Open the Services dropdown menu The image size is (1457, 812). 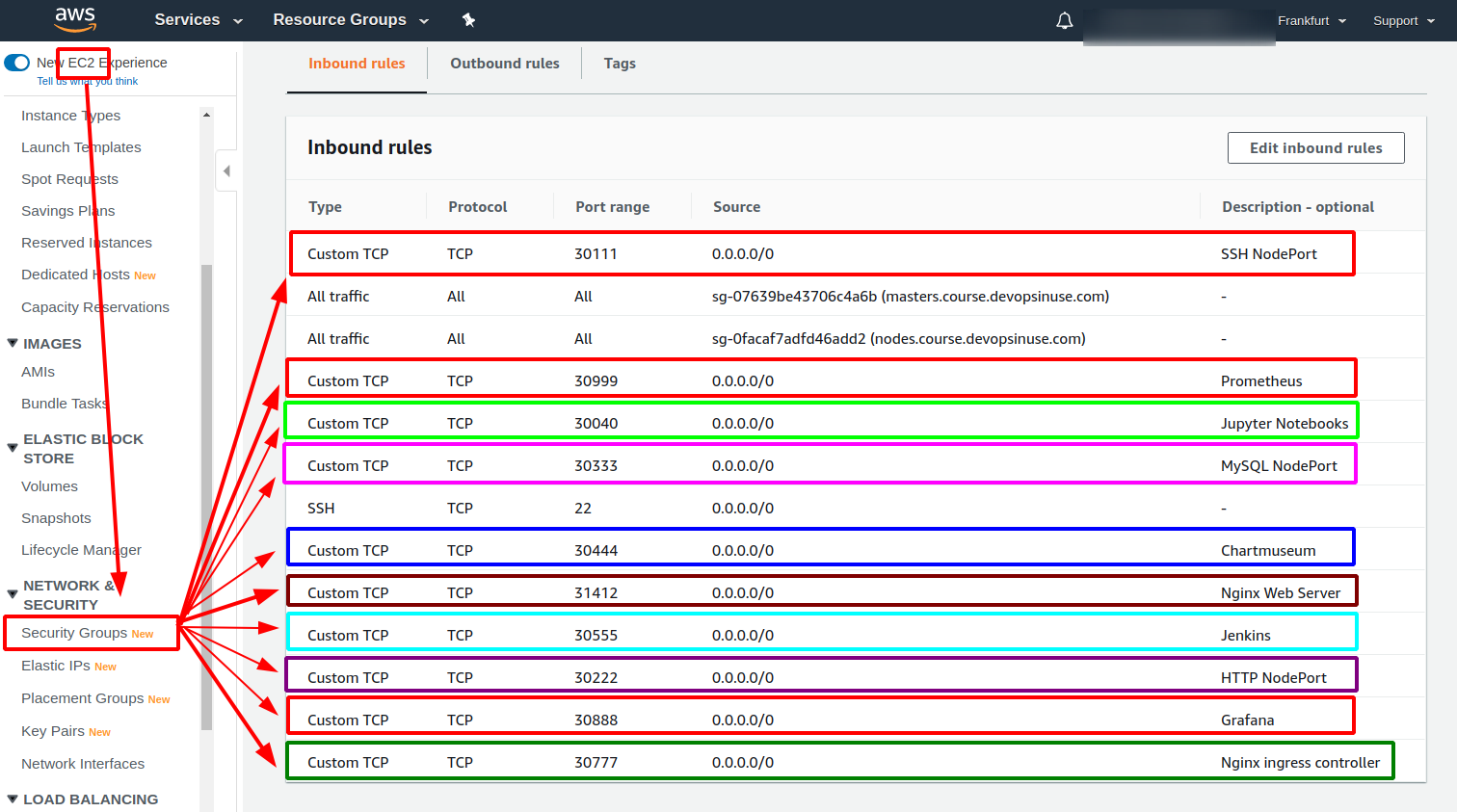click(199, 19)
